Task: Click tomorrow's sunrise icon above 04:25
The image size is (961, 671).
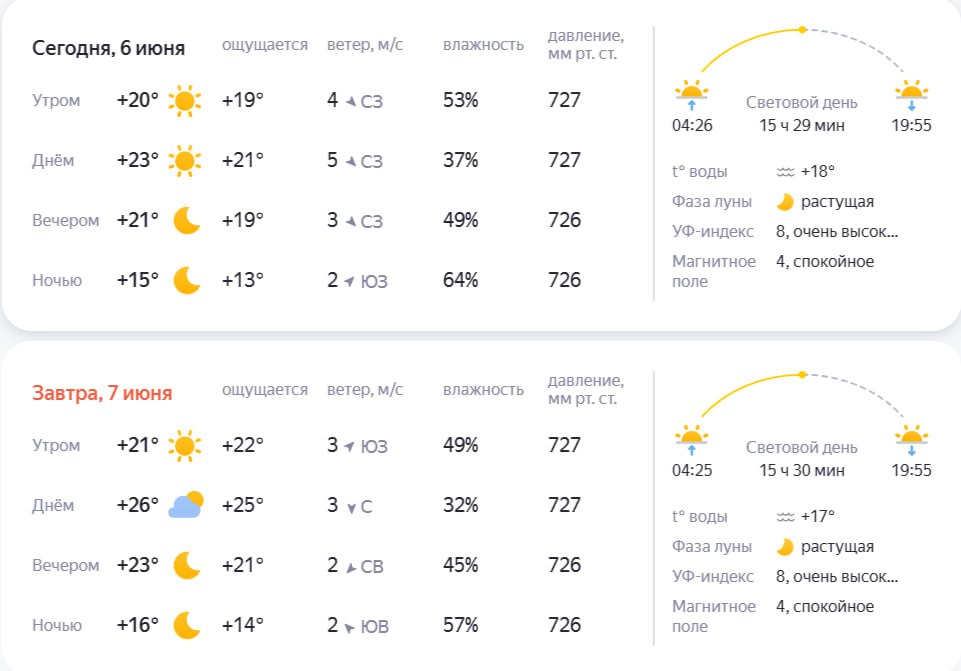Action: click(x=691, y=439)
